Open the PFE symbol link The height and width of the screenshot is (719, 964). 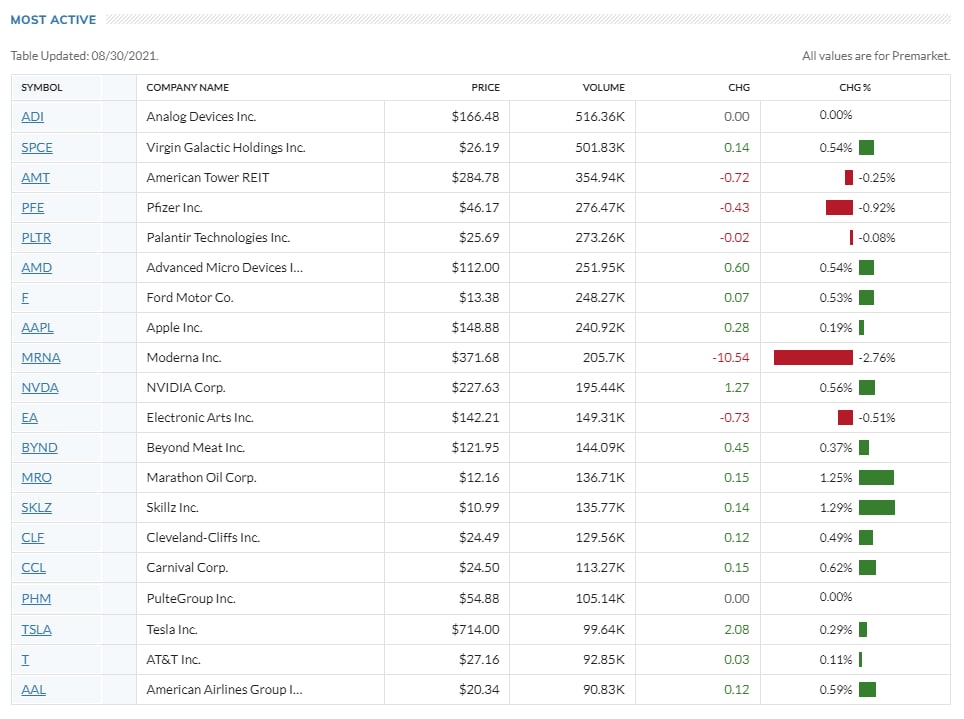(x=33, y=208)
